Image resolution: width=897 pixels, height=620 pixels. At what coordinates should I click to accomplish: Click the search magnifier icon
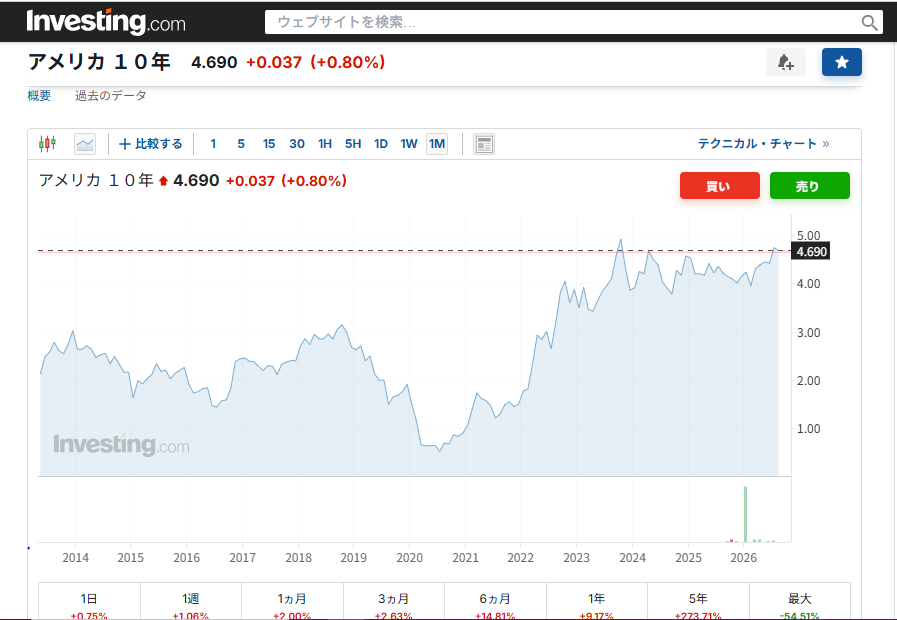[869, 22]
